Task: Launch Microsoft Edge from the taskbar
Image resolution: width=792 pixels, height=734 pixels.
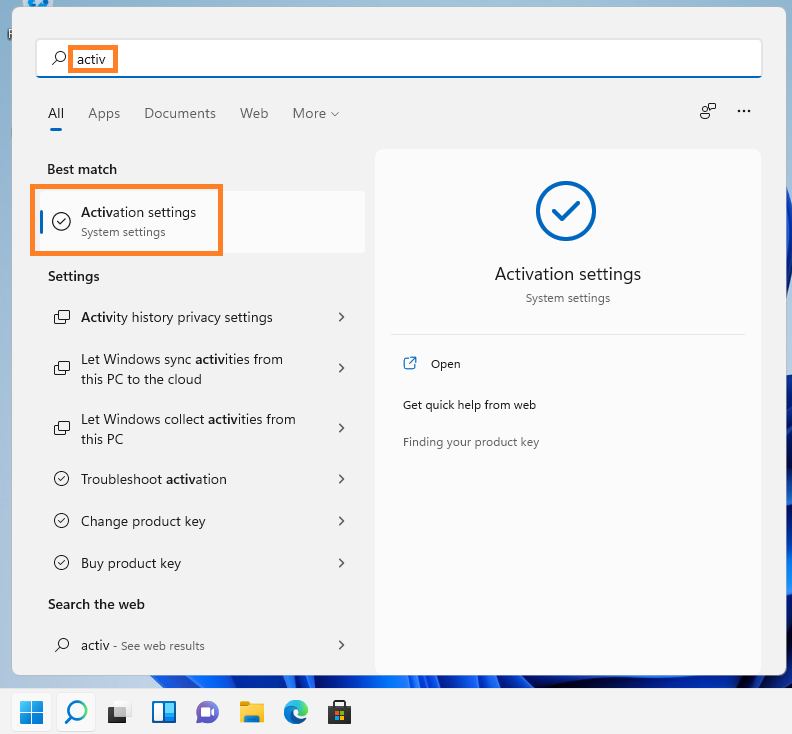Action: 295,712
